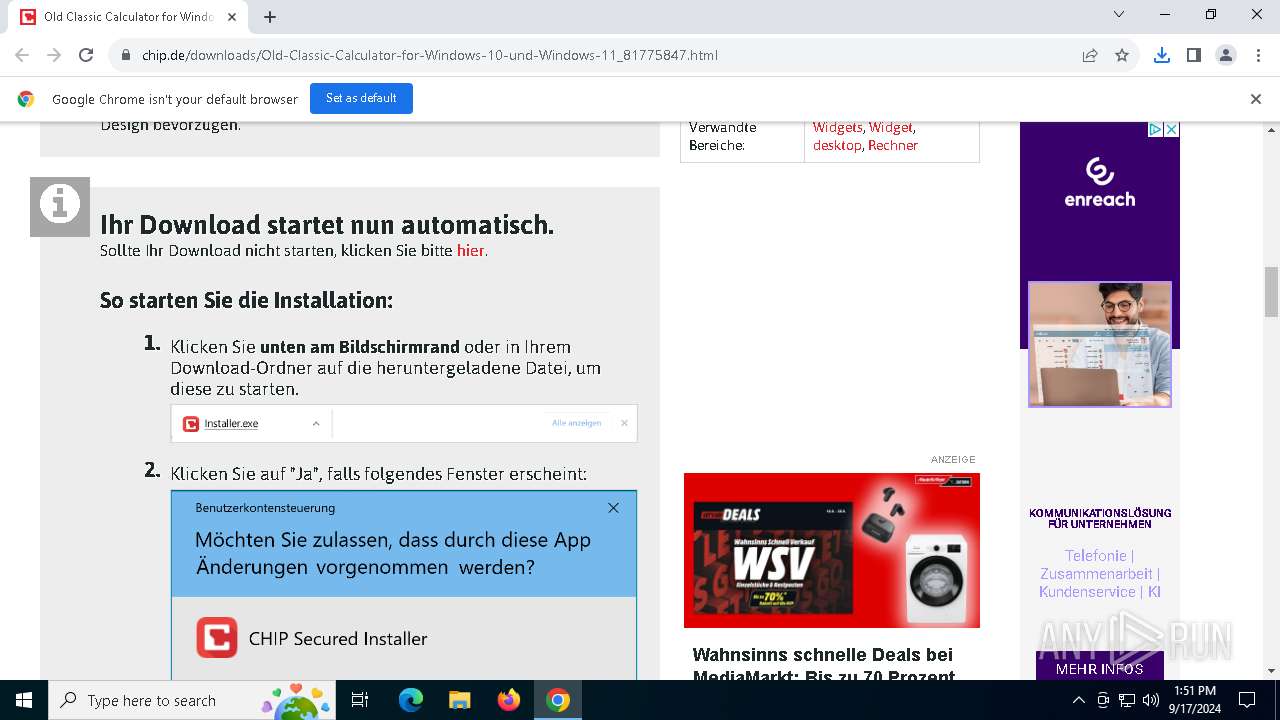This screenshot has height=720, width=1280.
Task: Open Task View on the taskbar
Action: pyautogui.click(x=360, y=700)
